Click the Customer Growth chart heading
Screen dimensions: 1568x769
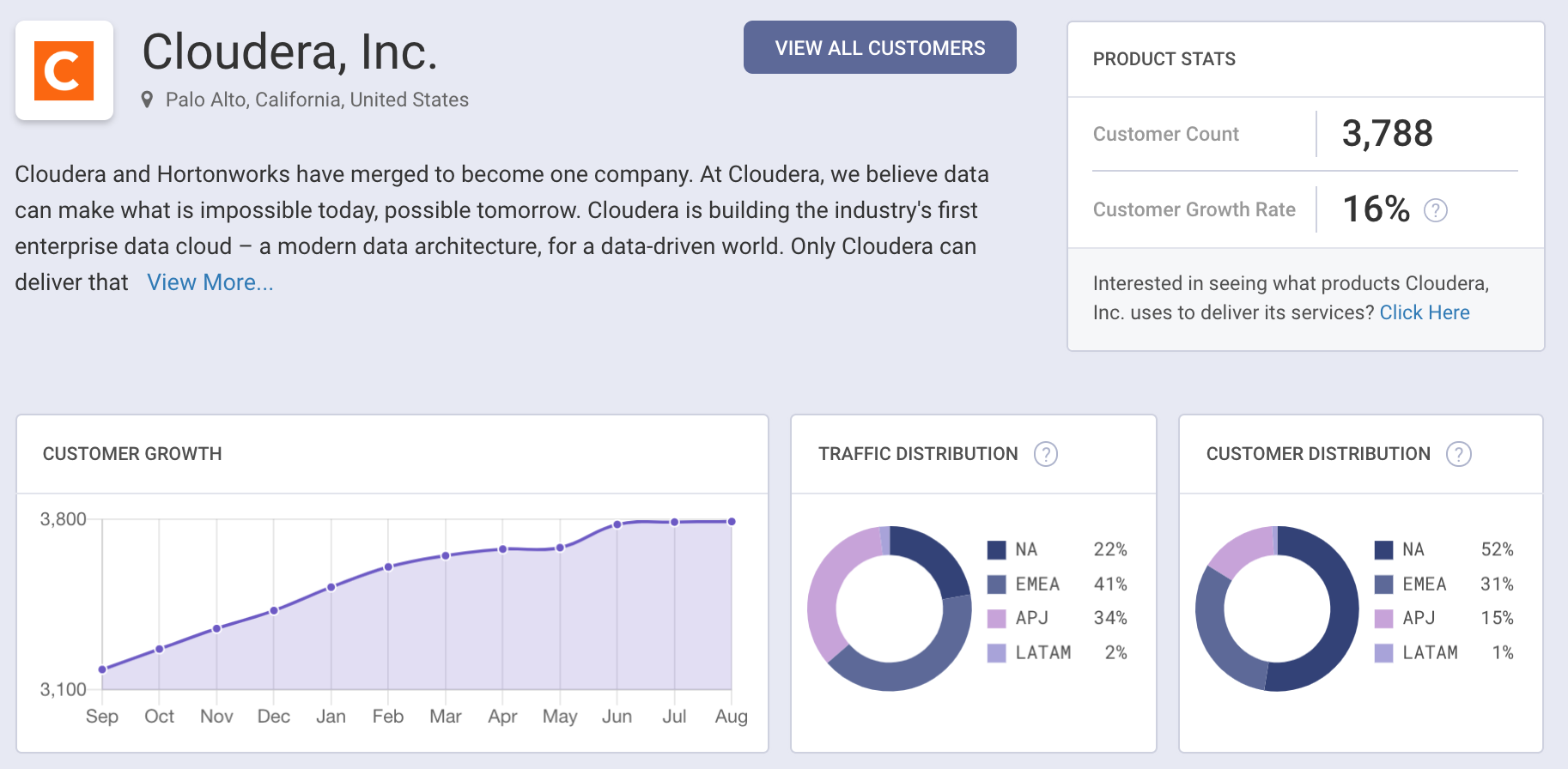pos(132,454)
